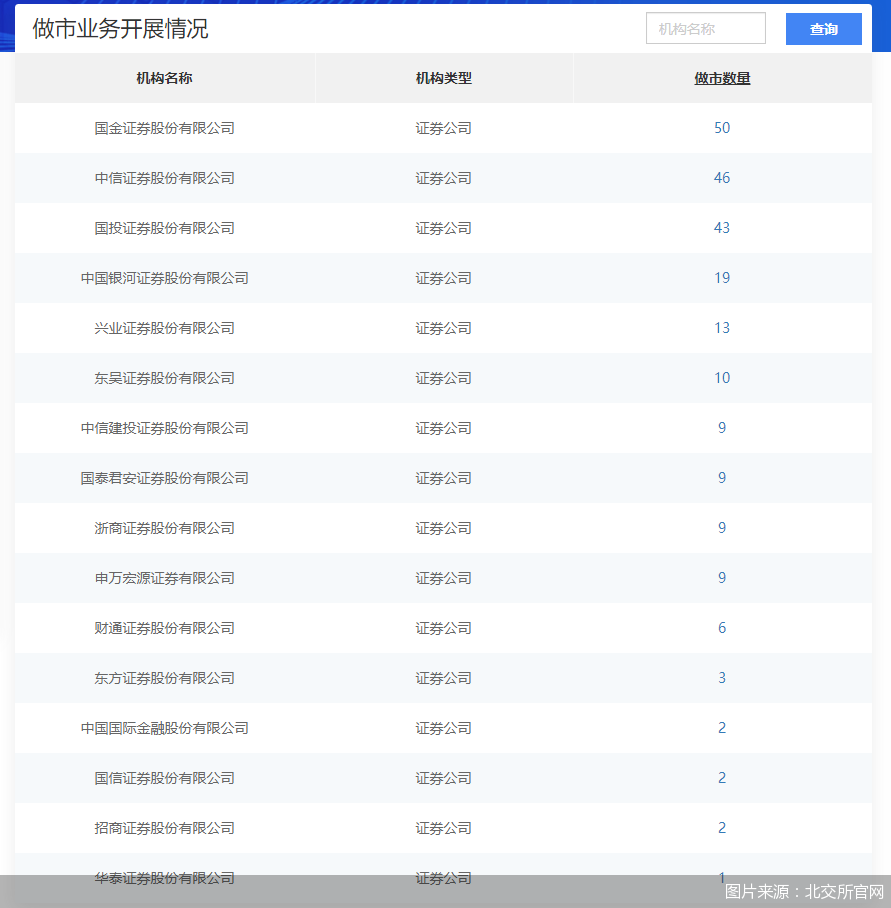Open 中信建投证券's count link showing 9
The height and width of the screenshot is (908, 891).
pyautogui.click(x=722, y=428)
